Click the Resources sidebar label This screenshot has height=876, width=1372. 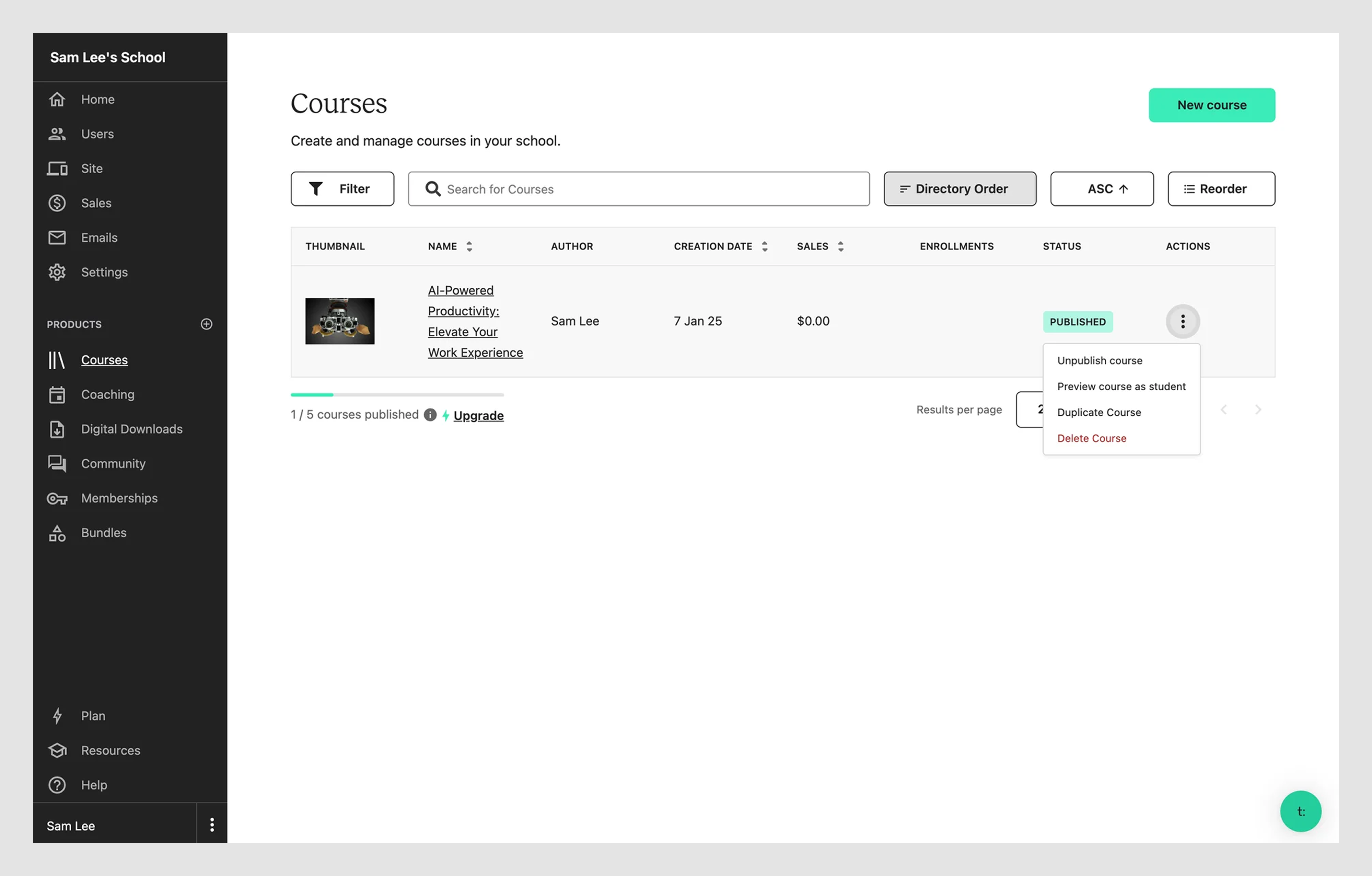point(111,751)
